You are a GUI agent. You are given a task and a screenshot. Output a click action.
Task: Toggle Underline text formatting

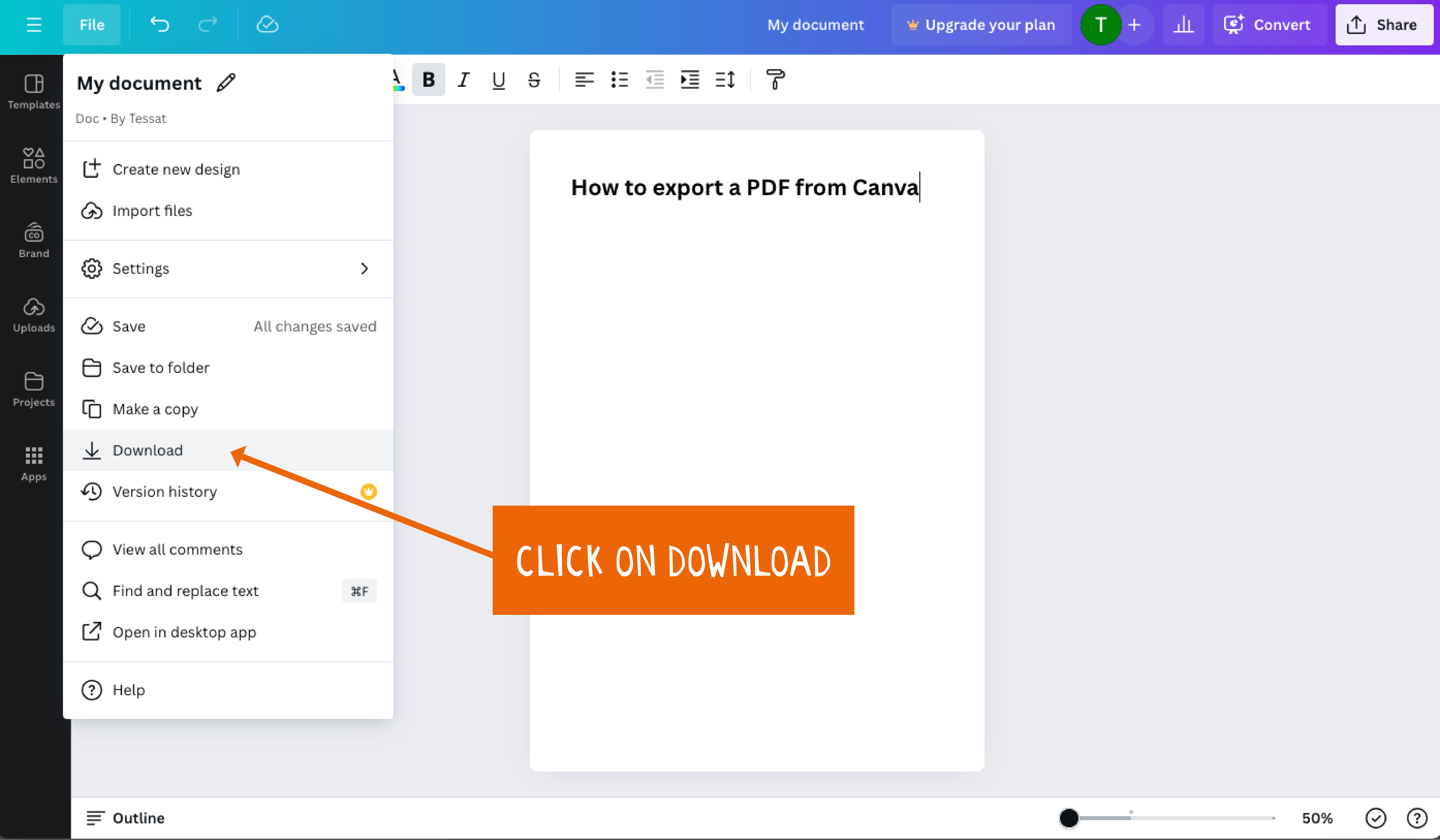[497, 79]
